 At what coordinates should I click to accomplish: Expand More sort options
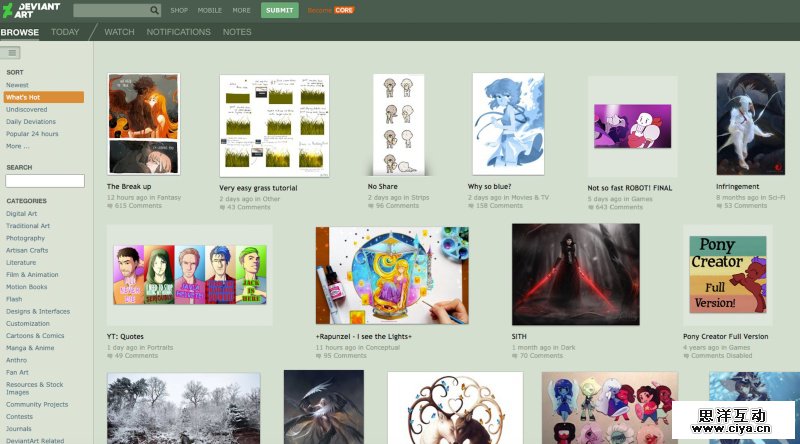click(x=18, y=146)
